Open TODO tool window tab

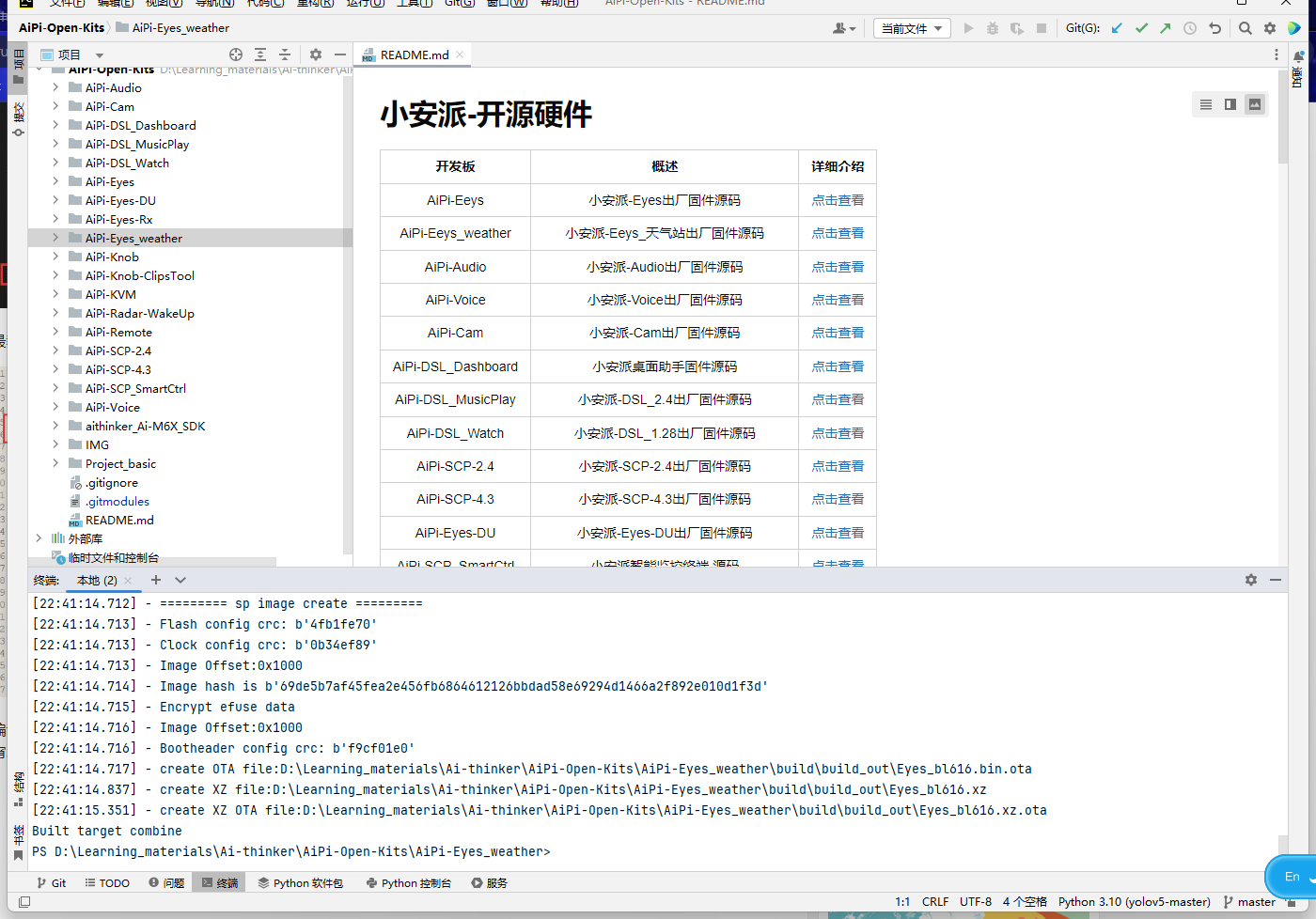tap(107, 882)
